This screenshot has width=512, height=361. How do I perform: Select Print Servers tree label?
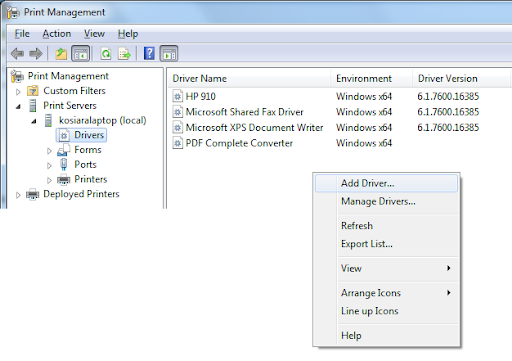point(70,105)
